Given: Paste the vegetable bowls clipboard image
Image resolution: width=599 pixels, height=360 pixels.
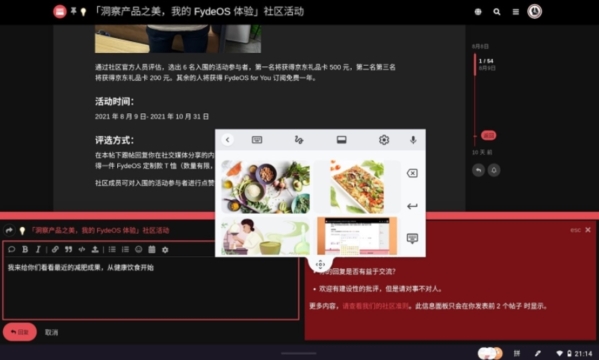Looking at the screenshot, I should 266,187.
